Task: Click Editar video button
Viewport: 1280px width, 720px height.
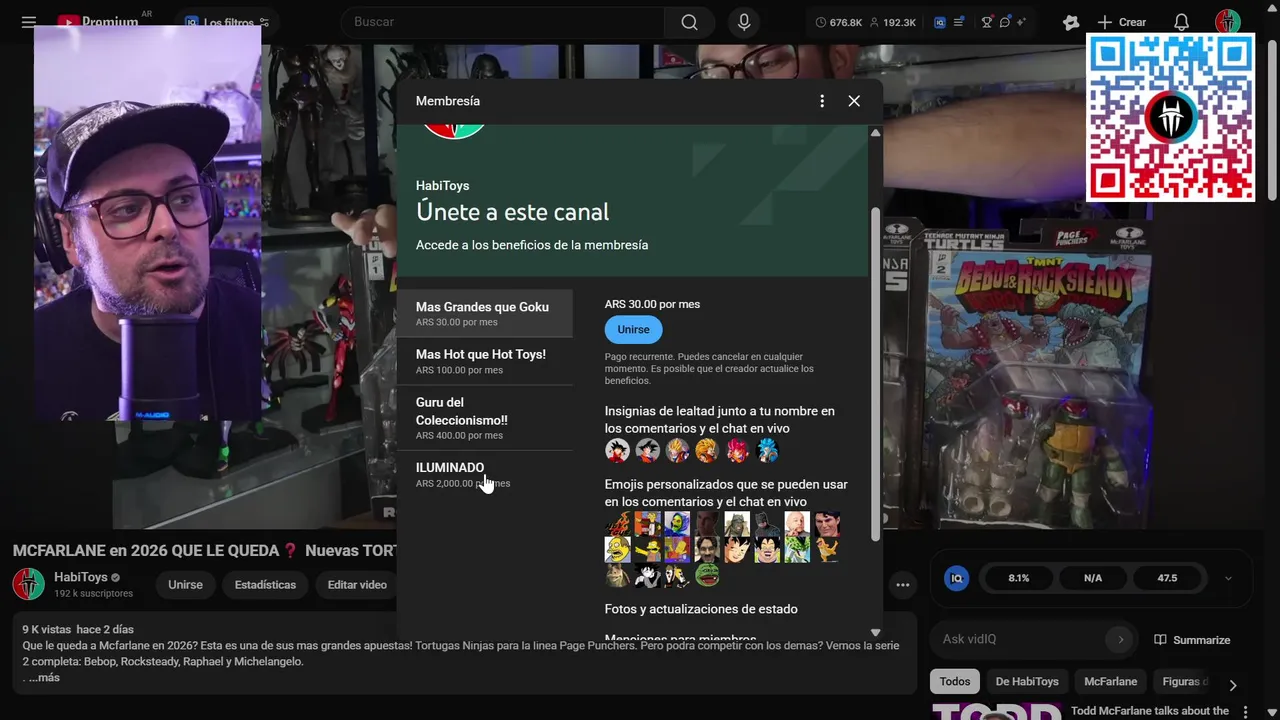Action: (x=357, y=585)
